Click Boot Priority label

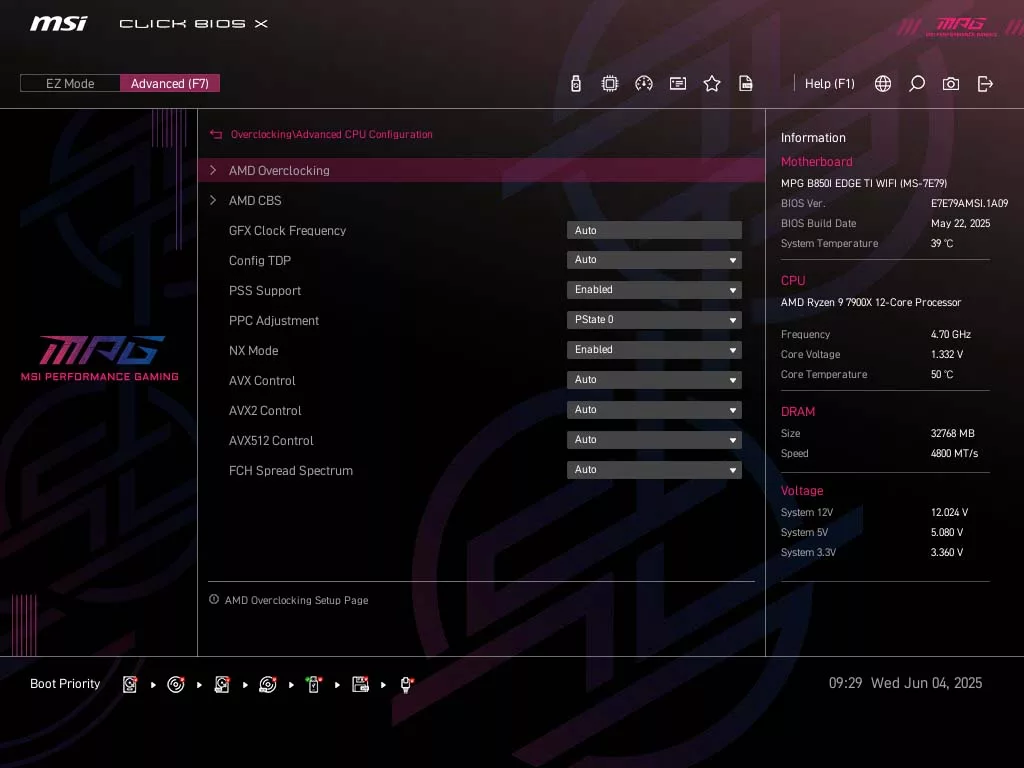[65, 684]
